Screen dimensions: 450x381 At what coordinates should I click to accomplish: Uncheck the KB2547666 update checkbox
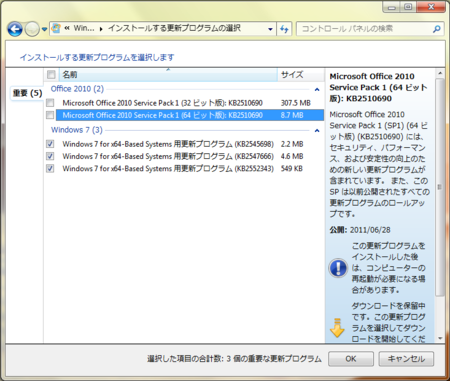click(x=50, y=156)
